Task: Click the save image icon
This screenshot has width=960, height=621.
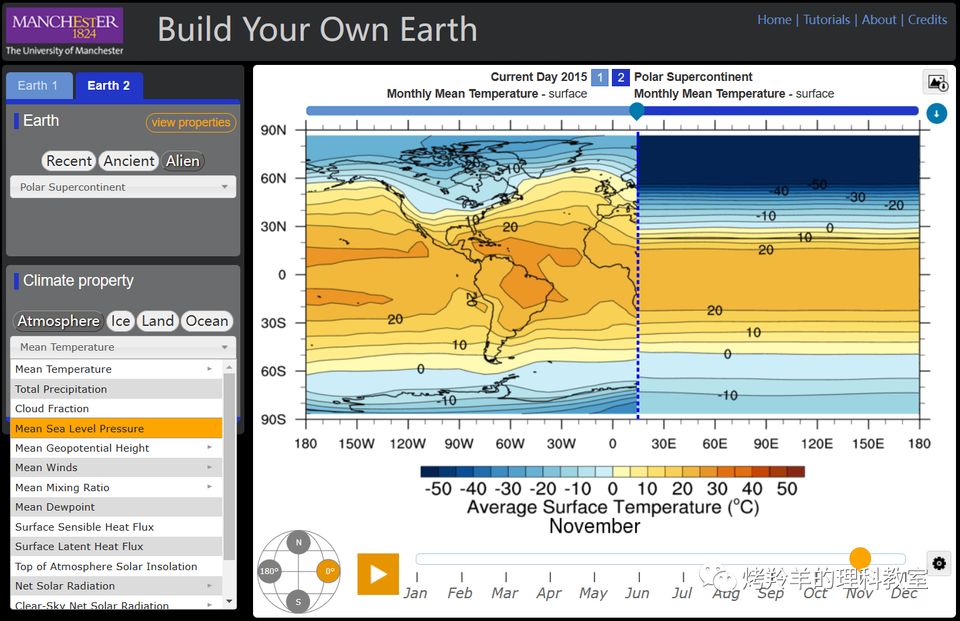Action: click(936, 83)
